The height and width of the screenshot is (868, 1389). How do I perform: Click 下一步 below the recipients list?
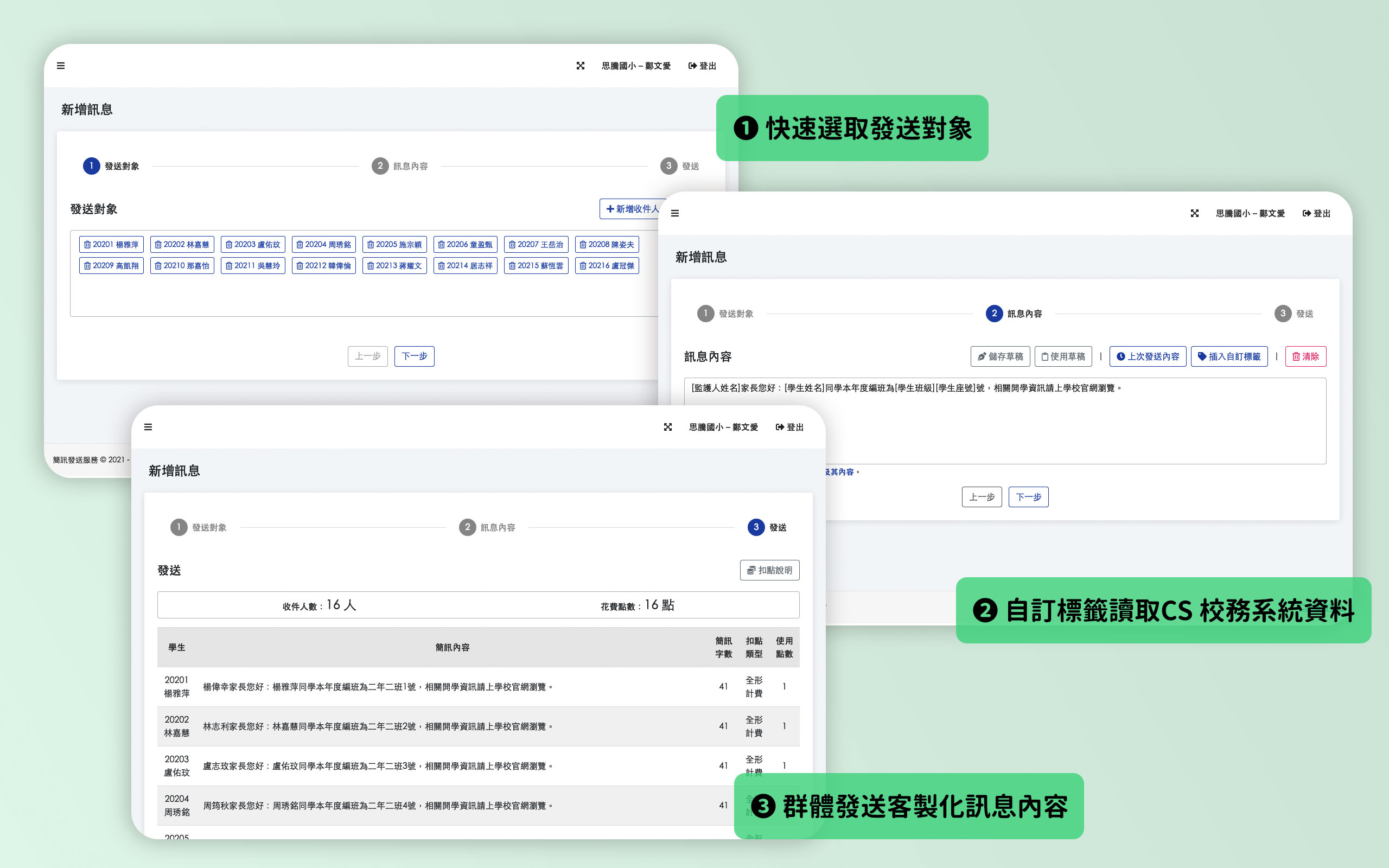point(414,356)
